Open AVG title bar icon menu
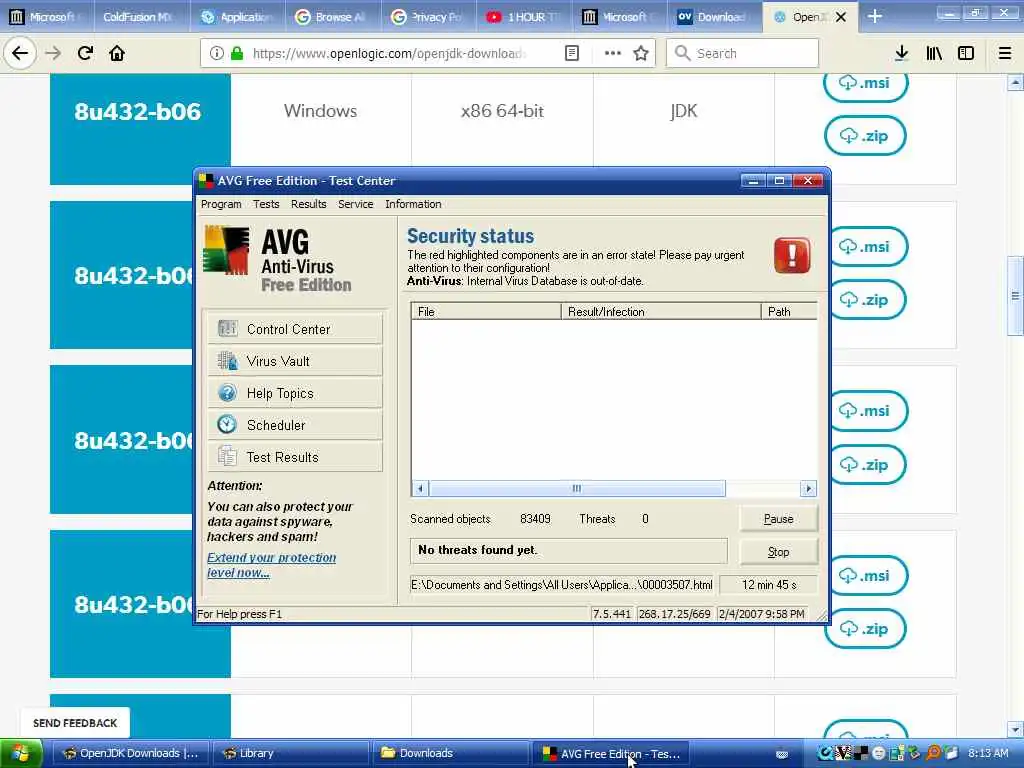Image resolution: width=1024 pixels, height=768 pixels. tap(206, 180)
